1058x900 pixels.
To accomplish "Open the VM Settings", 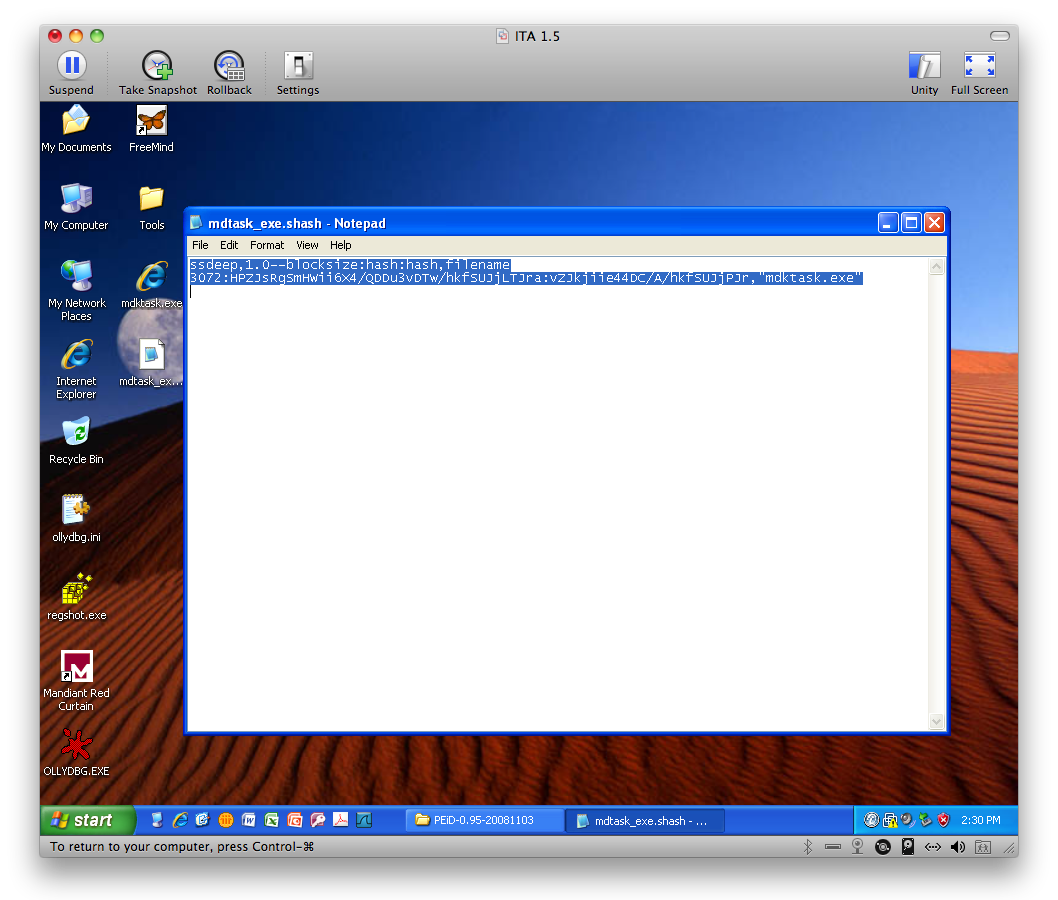I will [297, 67].
